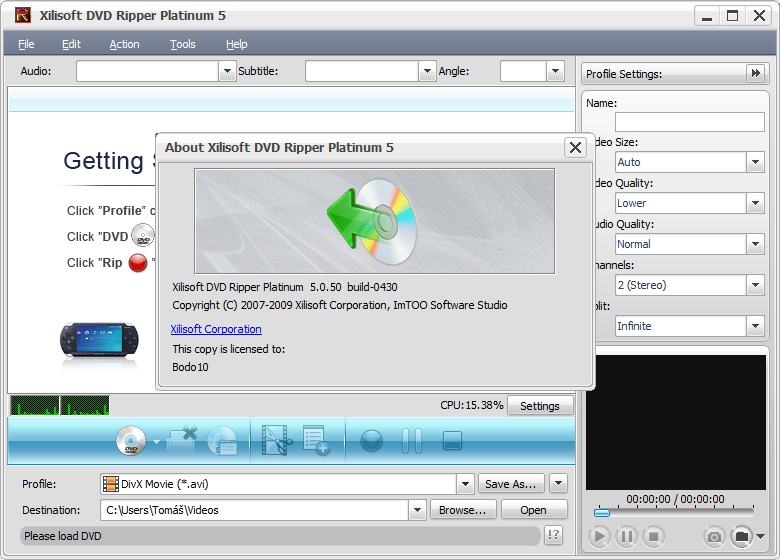The width and height of the screenshot is (780, 560).
Task: Click the help !? icon in status bar
Action: point(553,535)
